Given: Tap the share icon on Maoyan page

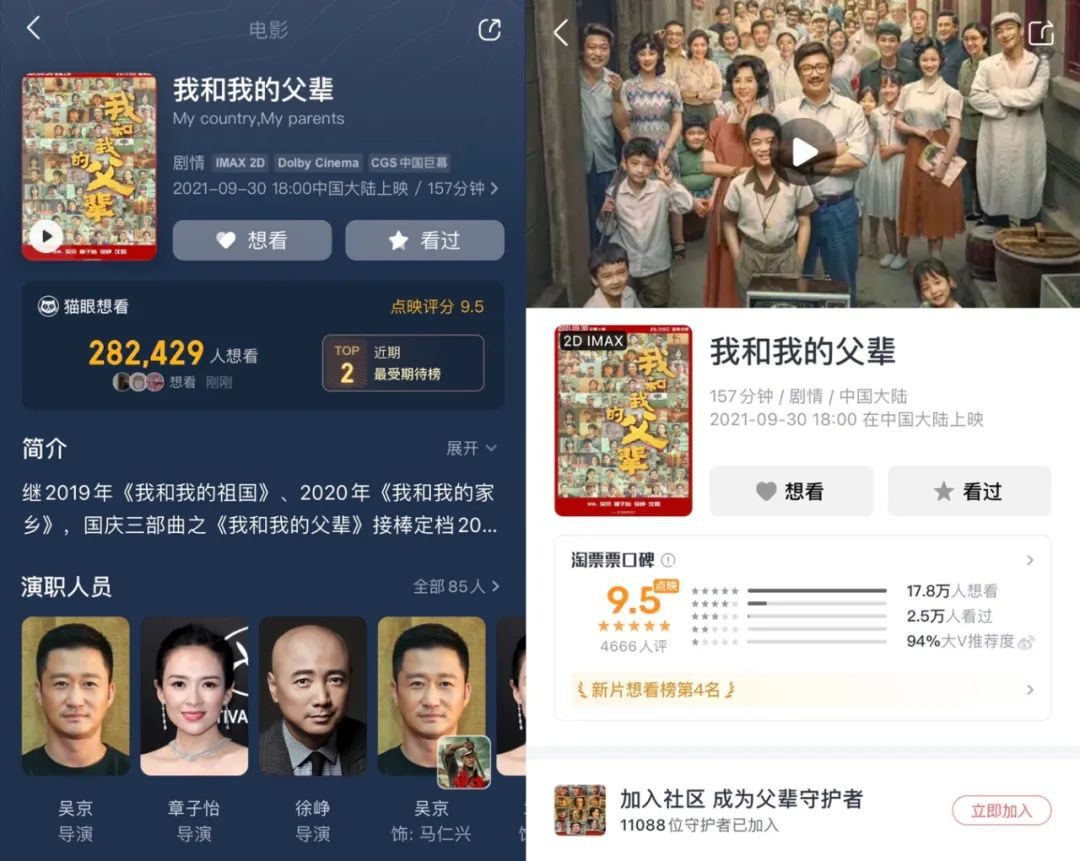Looking at the screenshot, I should coord(489,30).
